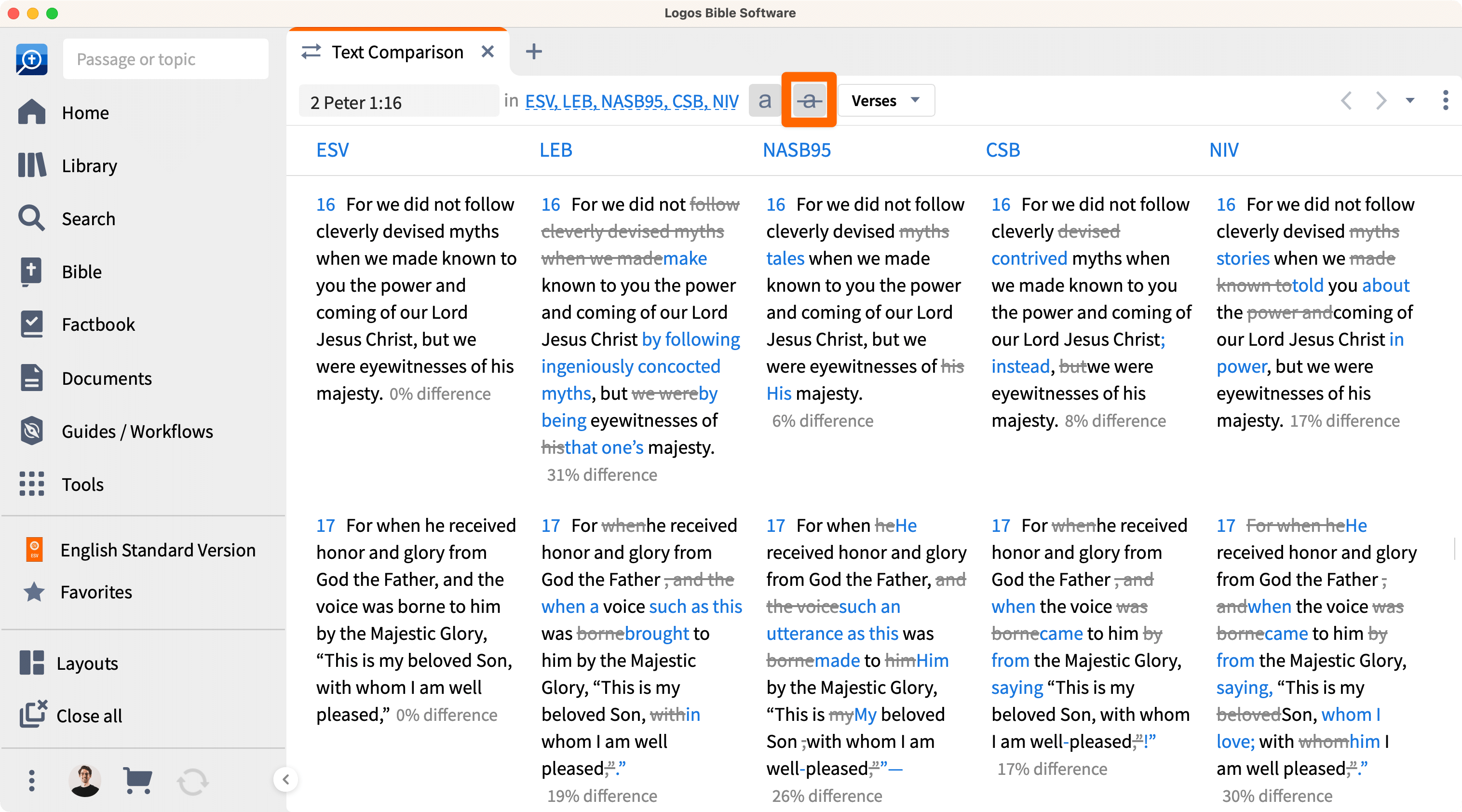
Task: Open the navigation history dropdown arrow
Action: (x=1410, y=100)
